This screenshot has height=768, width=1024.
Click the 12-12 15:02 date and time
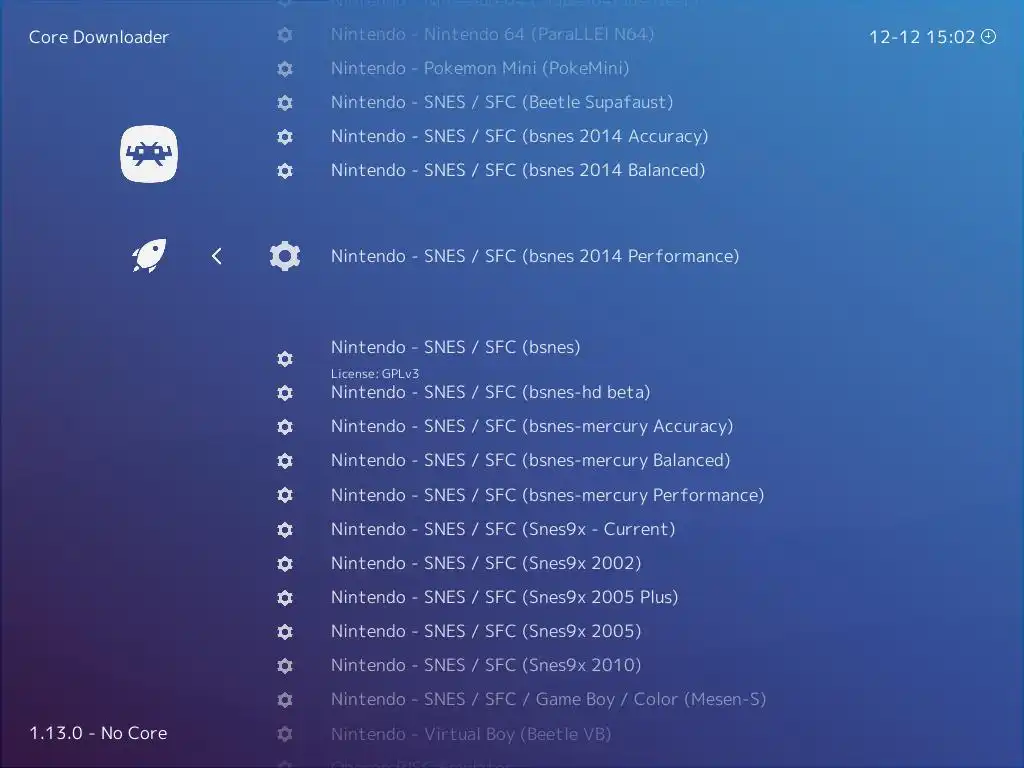point(921,37)
